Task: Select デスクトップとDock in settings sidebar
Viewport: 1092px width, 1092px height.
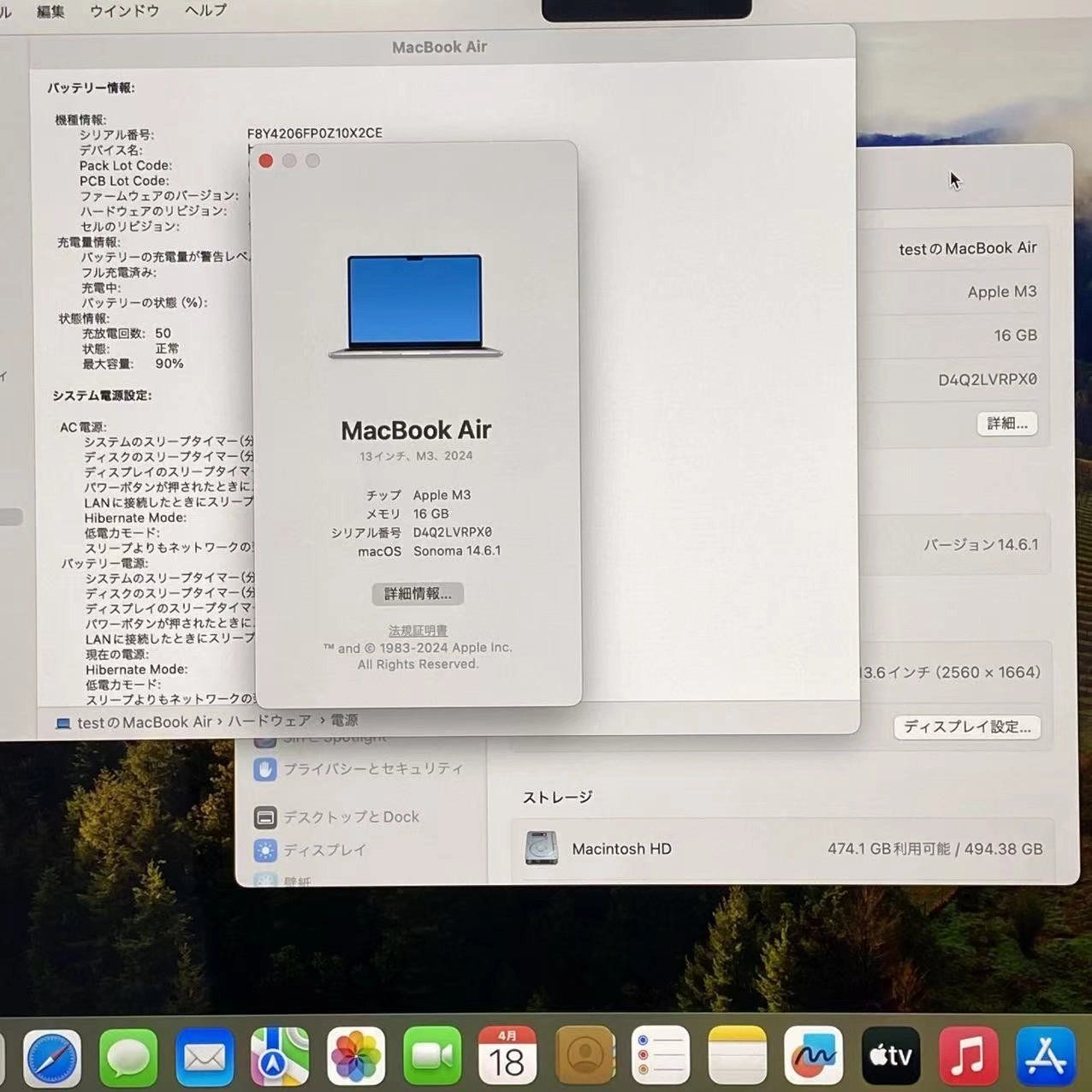Action: (351, 817)
